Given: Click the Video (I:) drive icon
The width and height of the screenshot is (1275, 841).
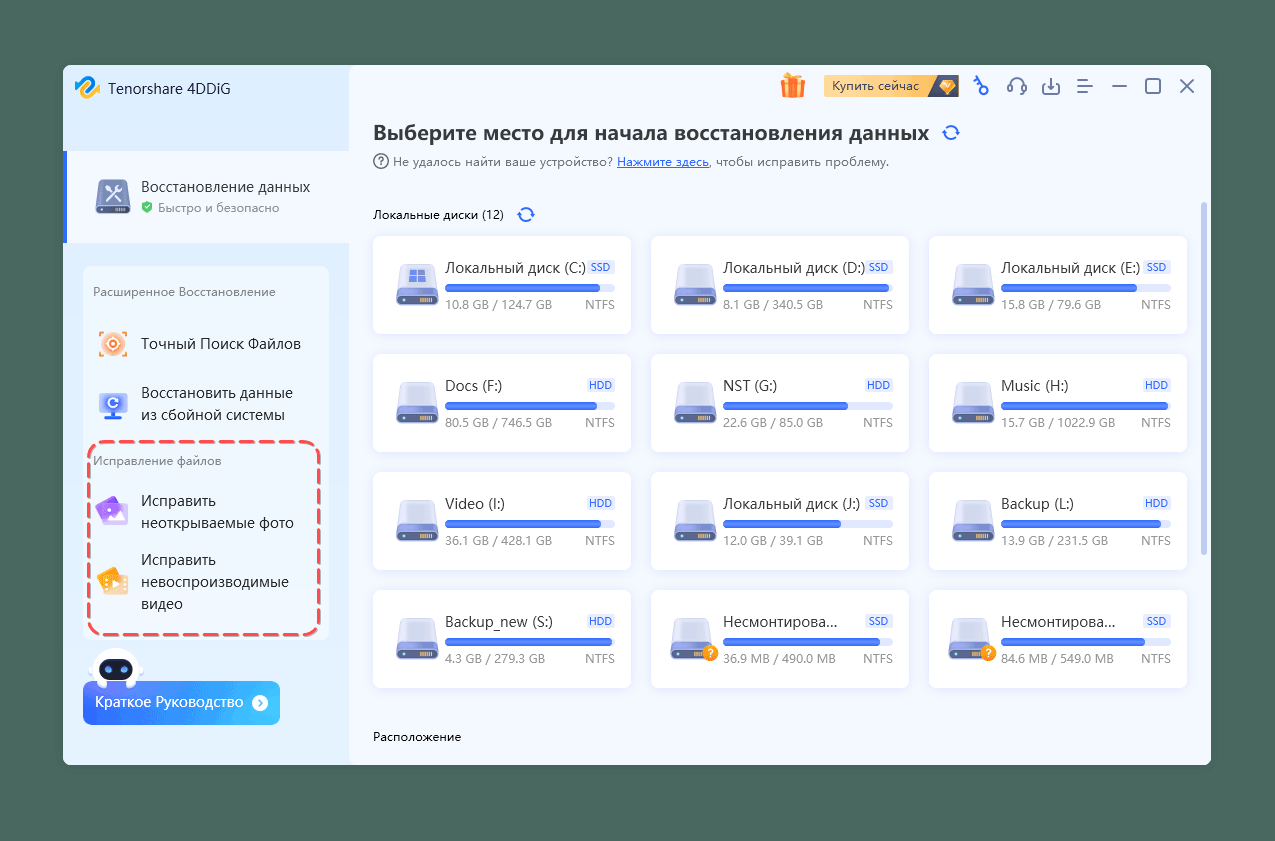Looking at the screenshot, I should coord(417,521).
